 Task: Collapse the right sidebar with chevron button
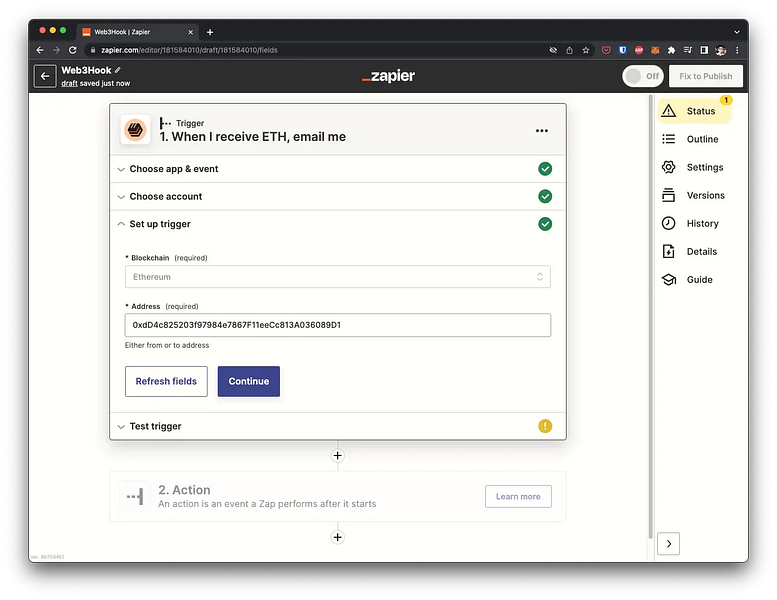[x=668, y=544]
